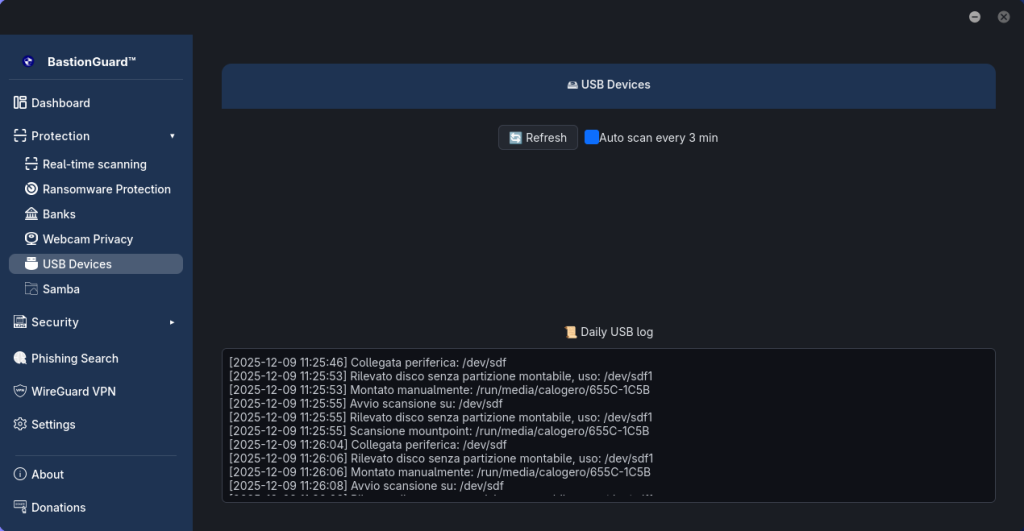
Task: Close the BastionGuard window
Action: click(x=1004, y=17)
